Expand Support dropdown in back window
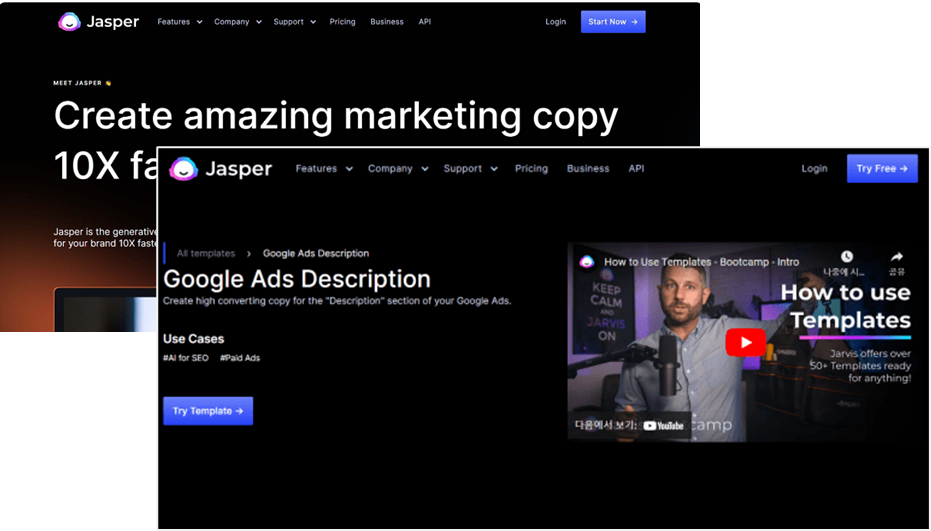This screenshot has width=931, height=531. point(294,22)
